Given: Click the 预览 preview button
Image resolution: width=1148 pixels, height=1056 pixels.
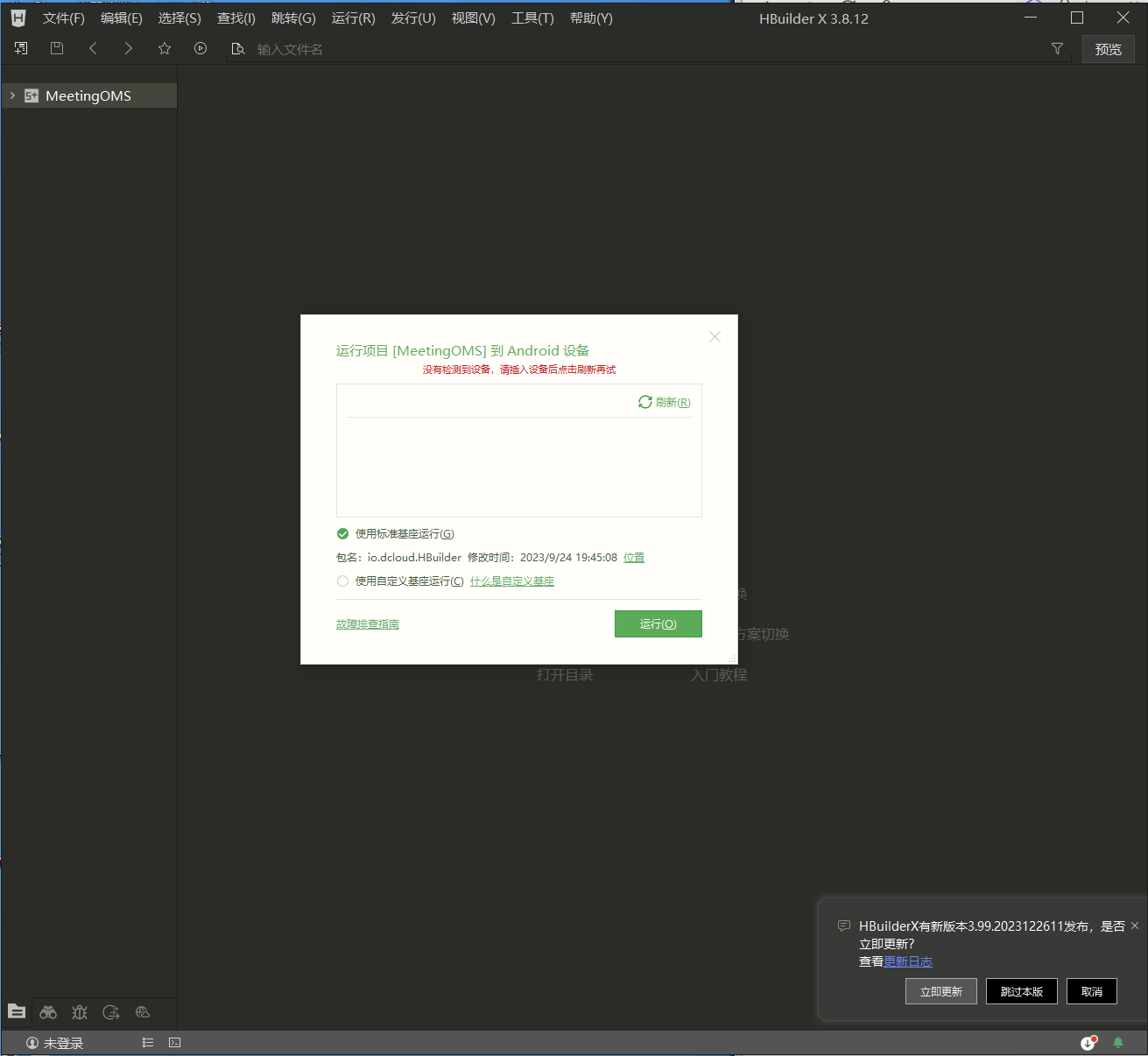Looking at the screenshot, I should pyautogui.click(x=1108, y=49).
